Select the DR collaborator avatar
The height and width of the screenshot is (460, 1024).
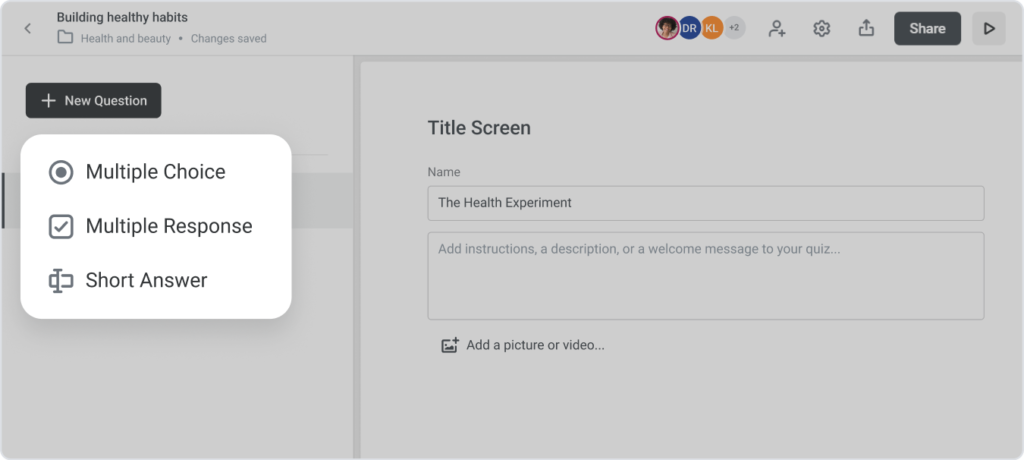coord(689,28)
